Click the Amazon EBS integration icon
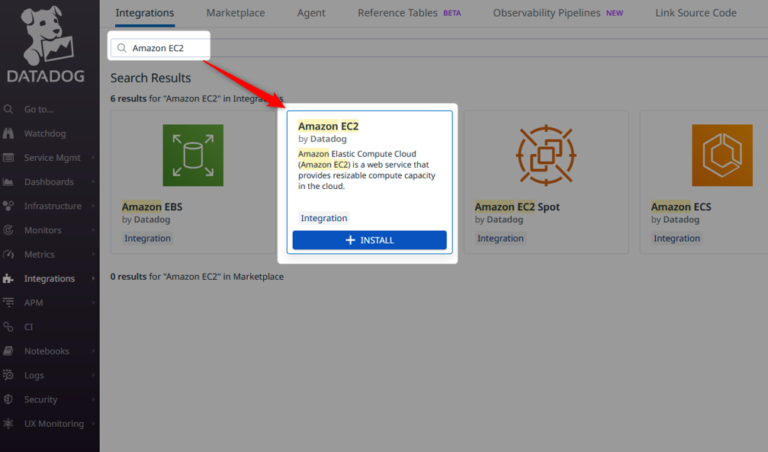The height and width of the screenshot is (452, 768). pos(193,156)
